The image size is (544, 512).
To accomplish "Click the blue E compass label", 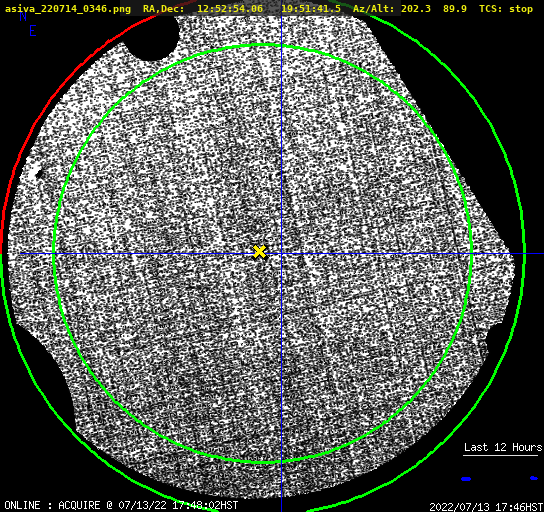I will (33, 31).
